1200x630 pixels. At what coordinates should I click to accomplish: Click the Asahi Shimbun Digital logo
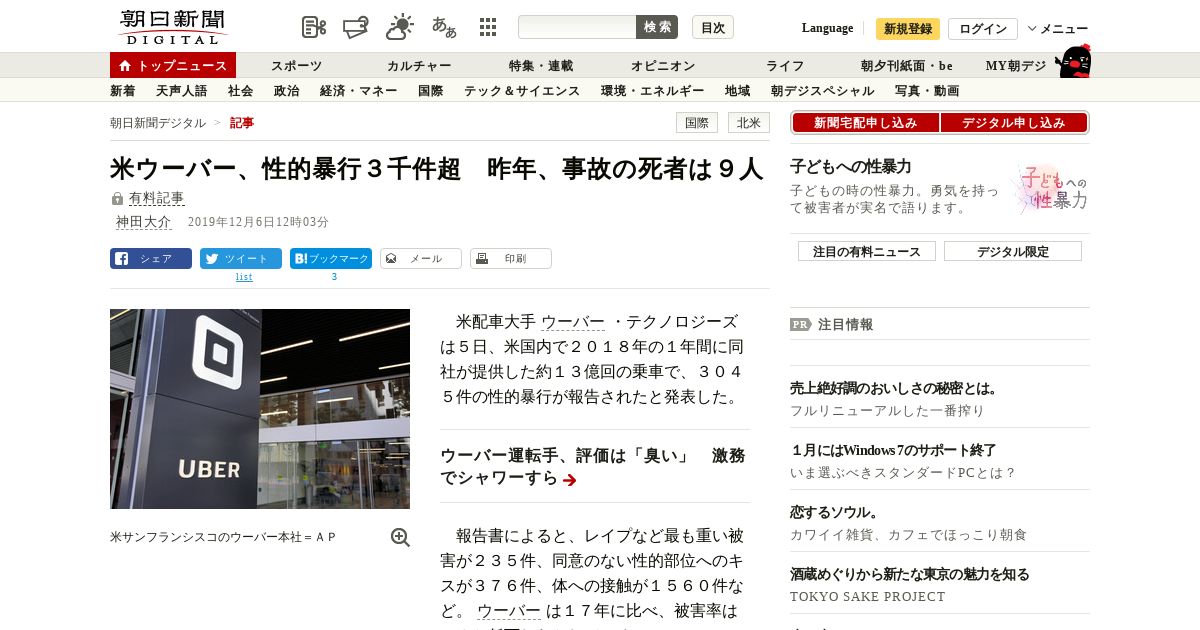pyautogui.click(x=172, y=27)
